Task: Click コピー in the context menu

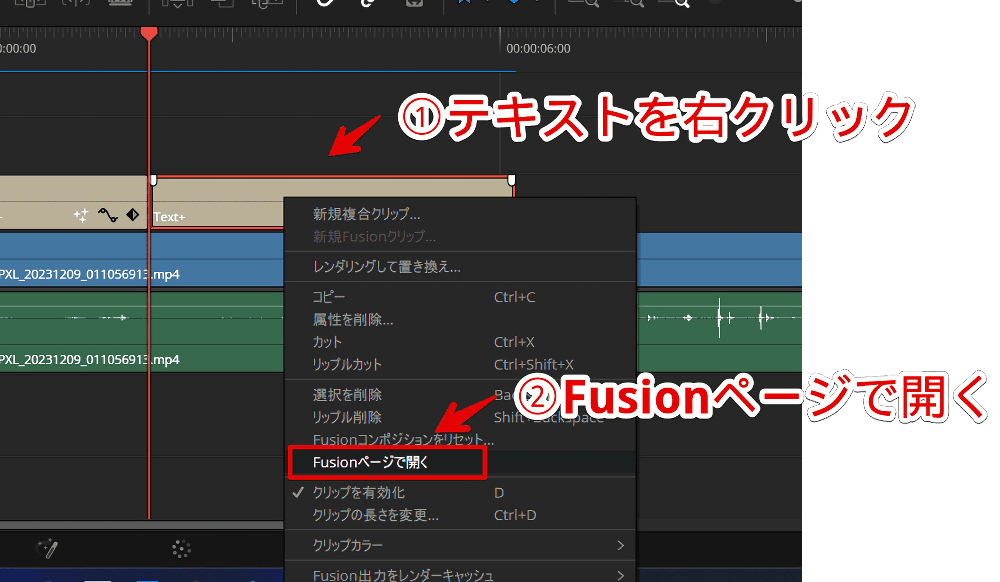Action: [x=330, y=297]
